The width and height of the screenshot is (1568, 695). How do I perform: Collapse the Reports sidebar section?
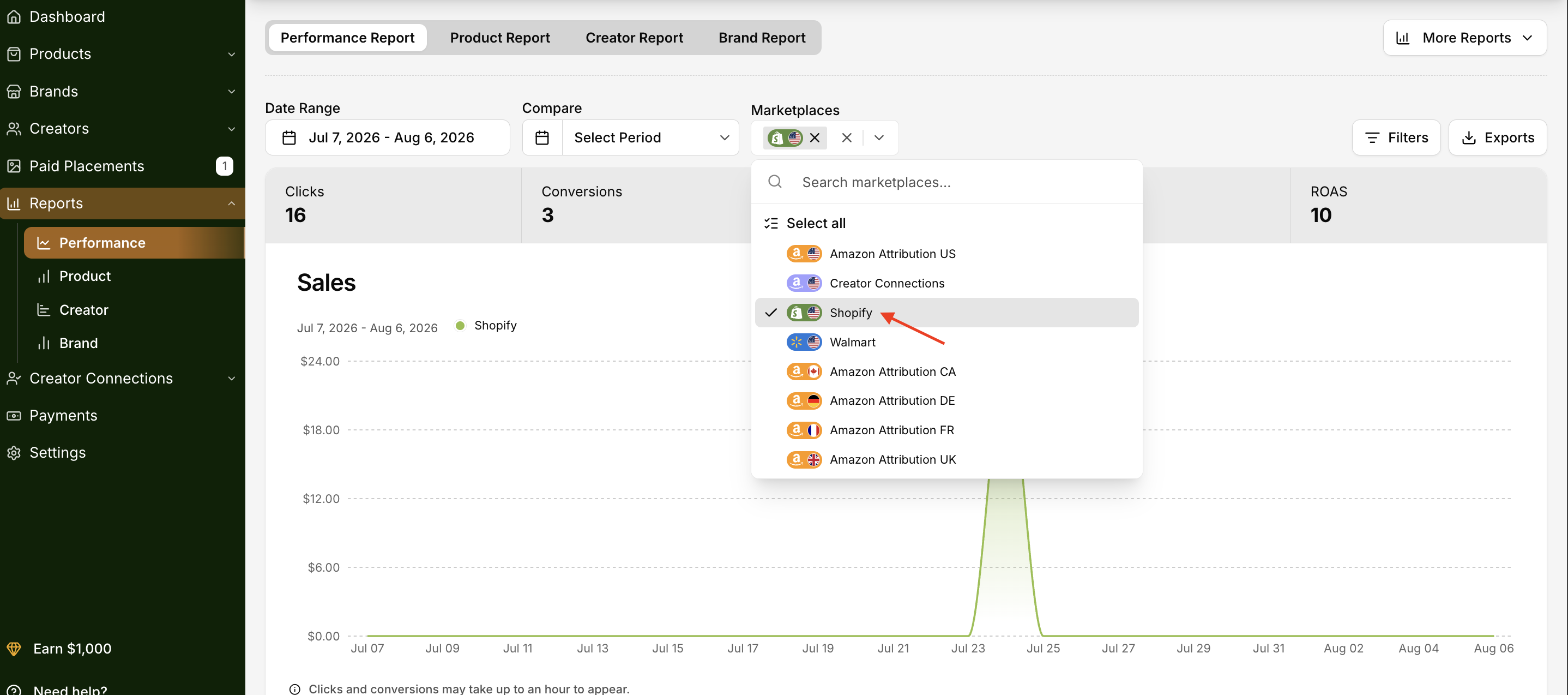tap(231, 203)
